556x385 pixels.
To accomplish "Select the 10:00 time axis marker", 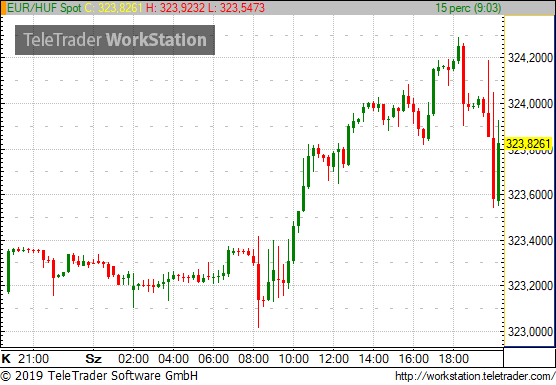I will pyautogui.click(x=294, y=359).
